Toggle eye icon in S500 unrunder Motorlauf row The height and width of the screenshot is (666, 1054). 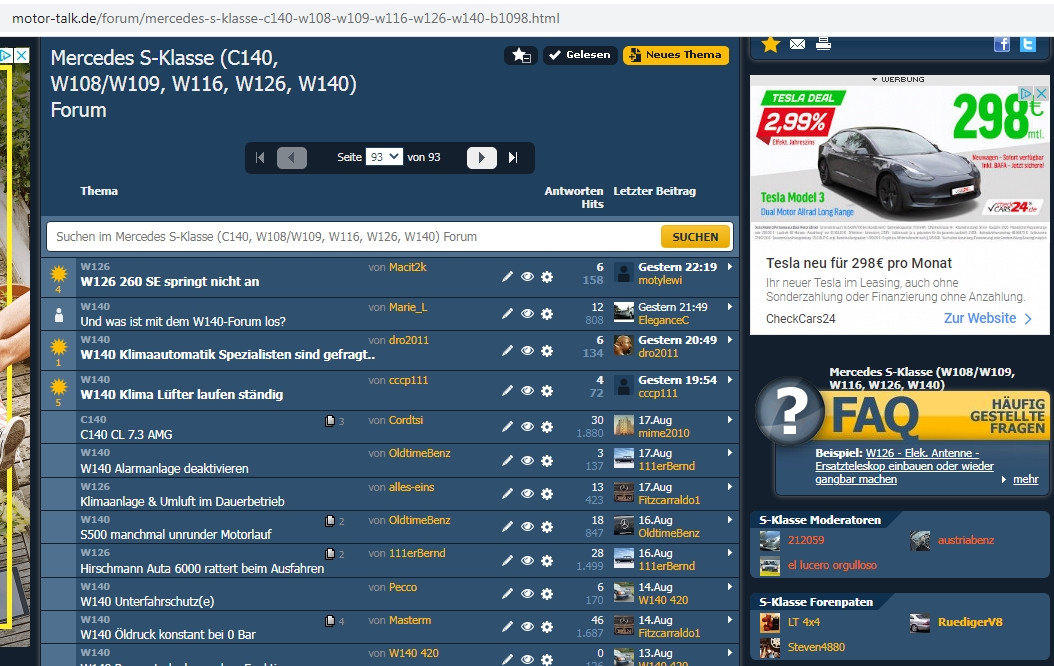(x=528, y=527)
